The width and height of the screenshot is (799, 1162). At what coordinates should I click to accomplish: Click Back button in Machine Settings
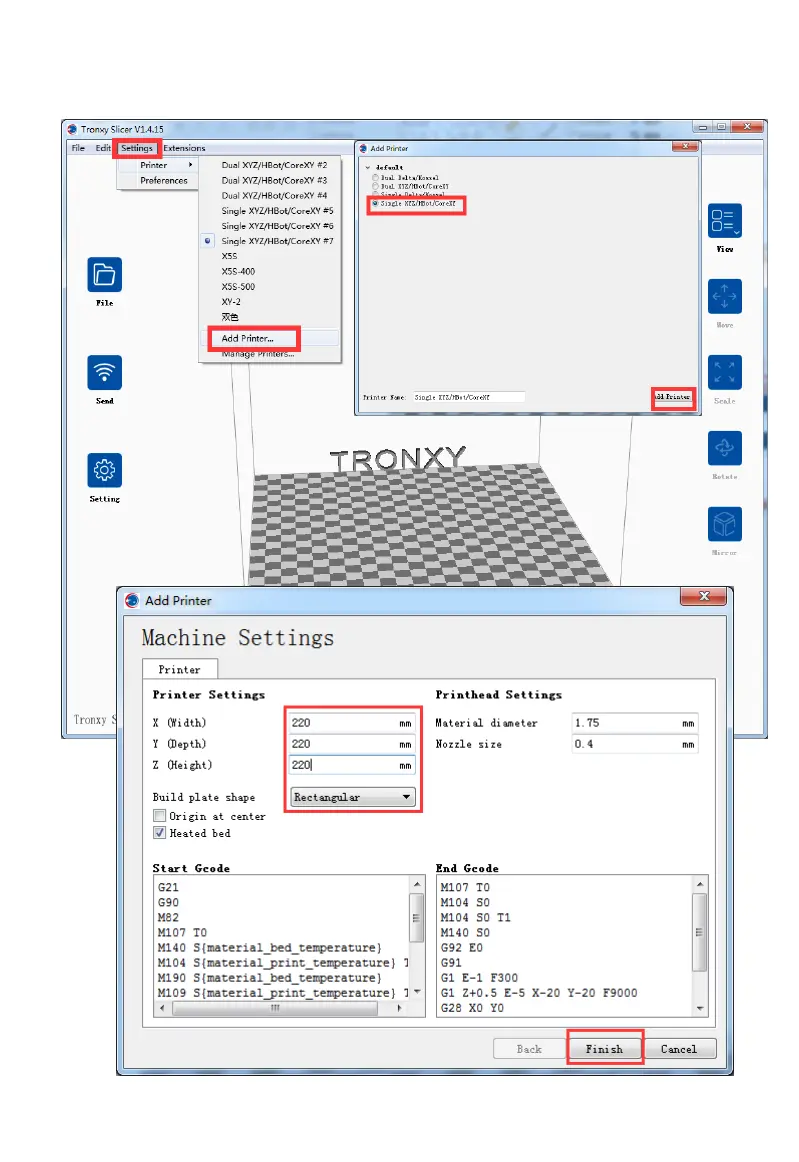click(x=529, y=1049)
